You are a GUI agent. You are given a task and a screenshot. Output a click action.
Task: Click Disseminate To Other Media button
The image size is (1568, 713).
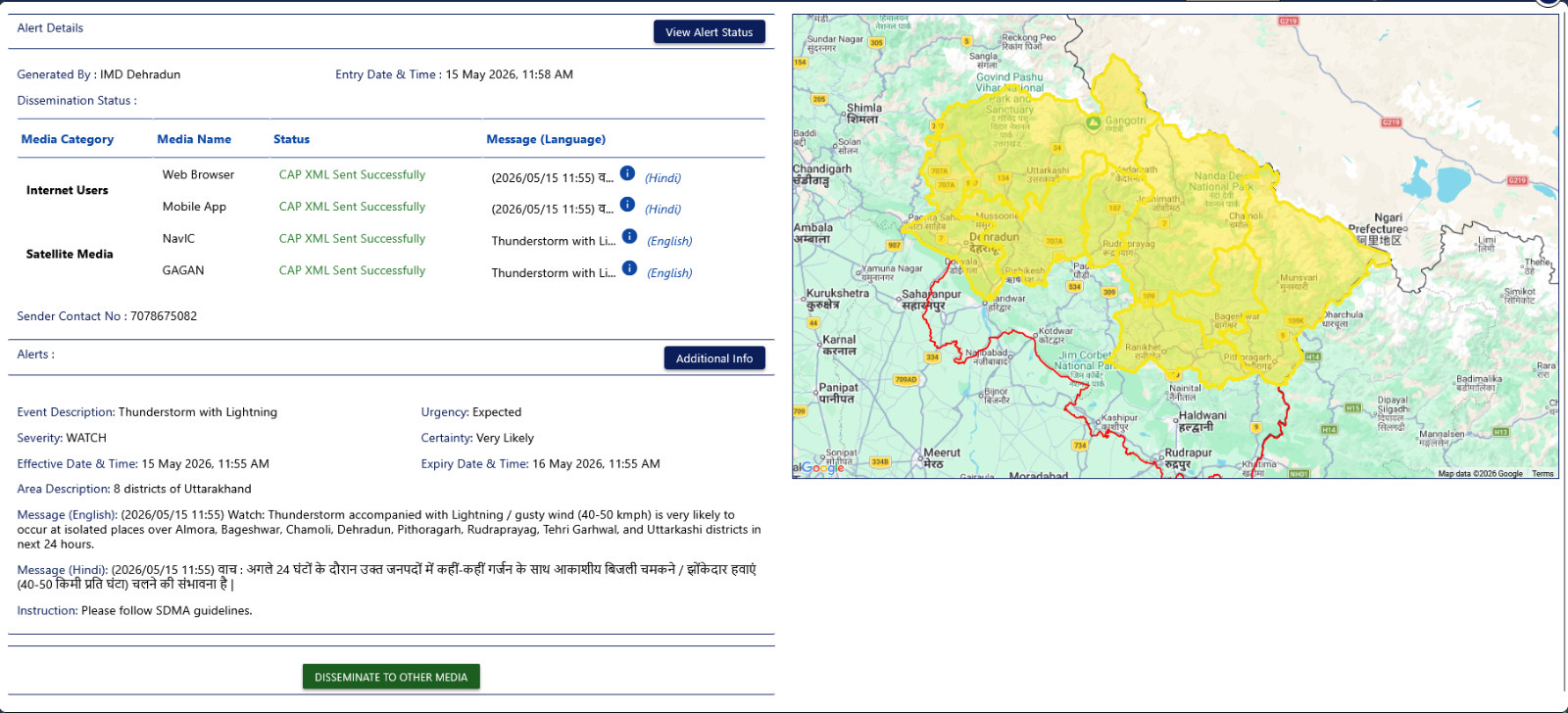(391, 677)
